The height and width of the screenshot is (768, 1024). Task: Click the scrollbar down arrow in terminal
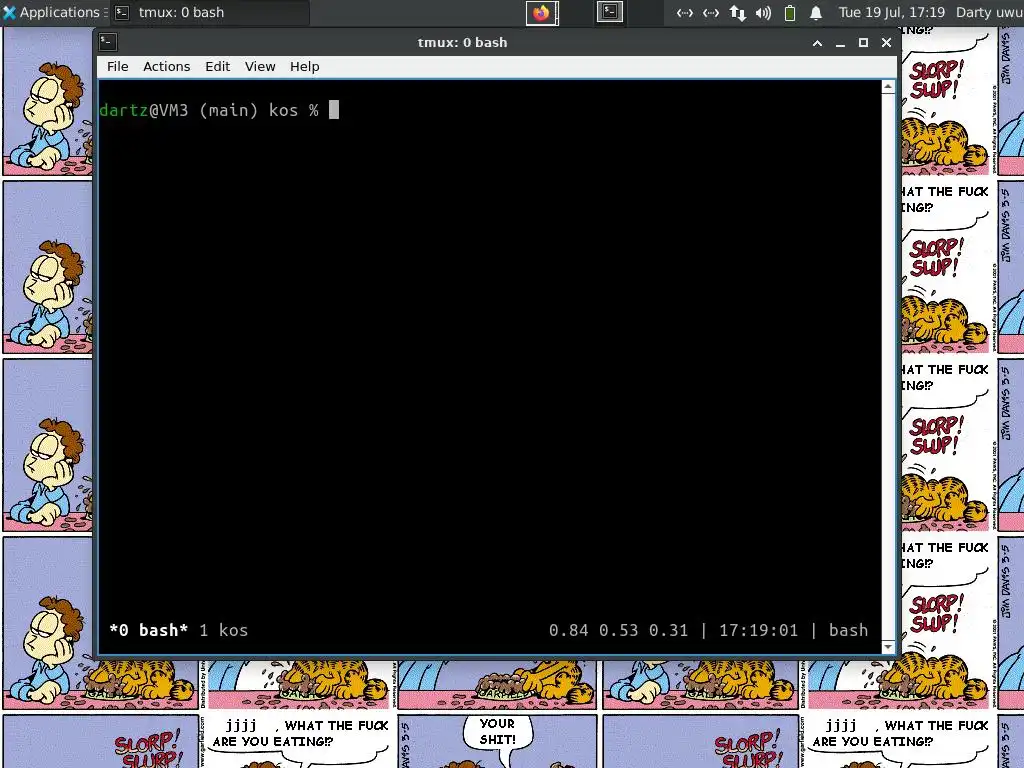[888, 647]
